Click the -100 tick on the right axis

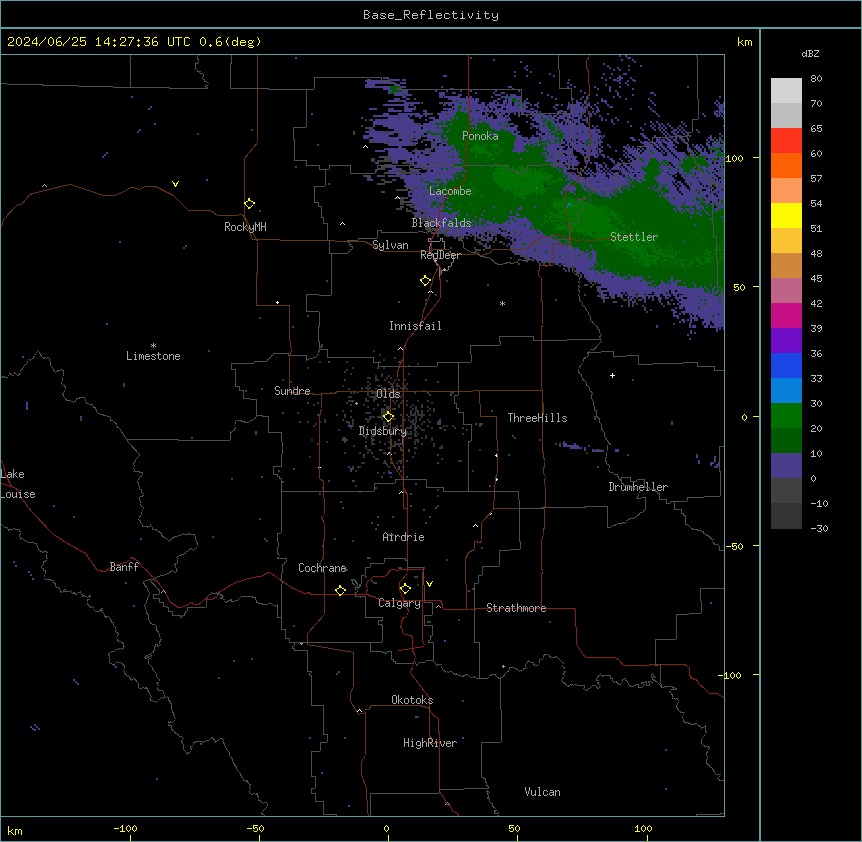click(x=731, y=675)
